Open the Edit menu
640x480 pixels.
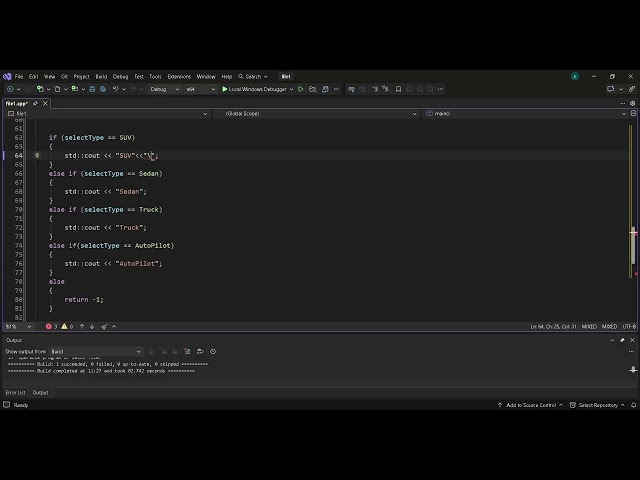pyautogui.click(x=33, y=76)
